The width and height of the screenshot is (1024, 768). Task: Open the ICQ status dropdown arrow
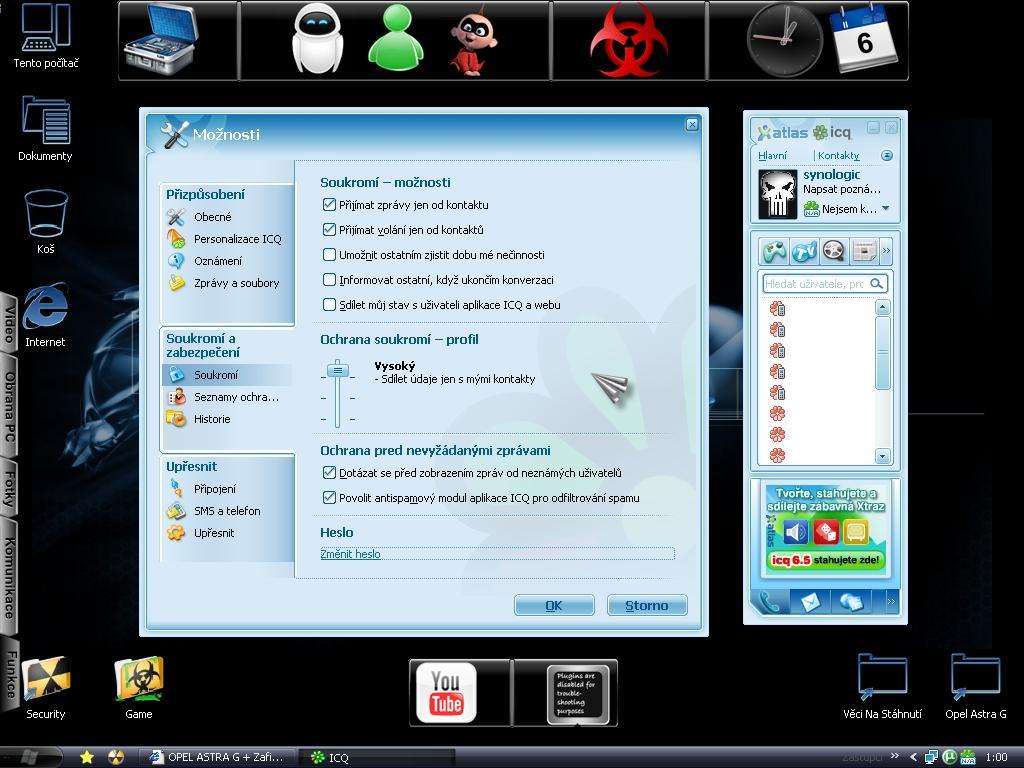[885, 209]
